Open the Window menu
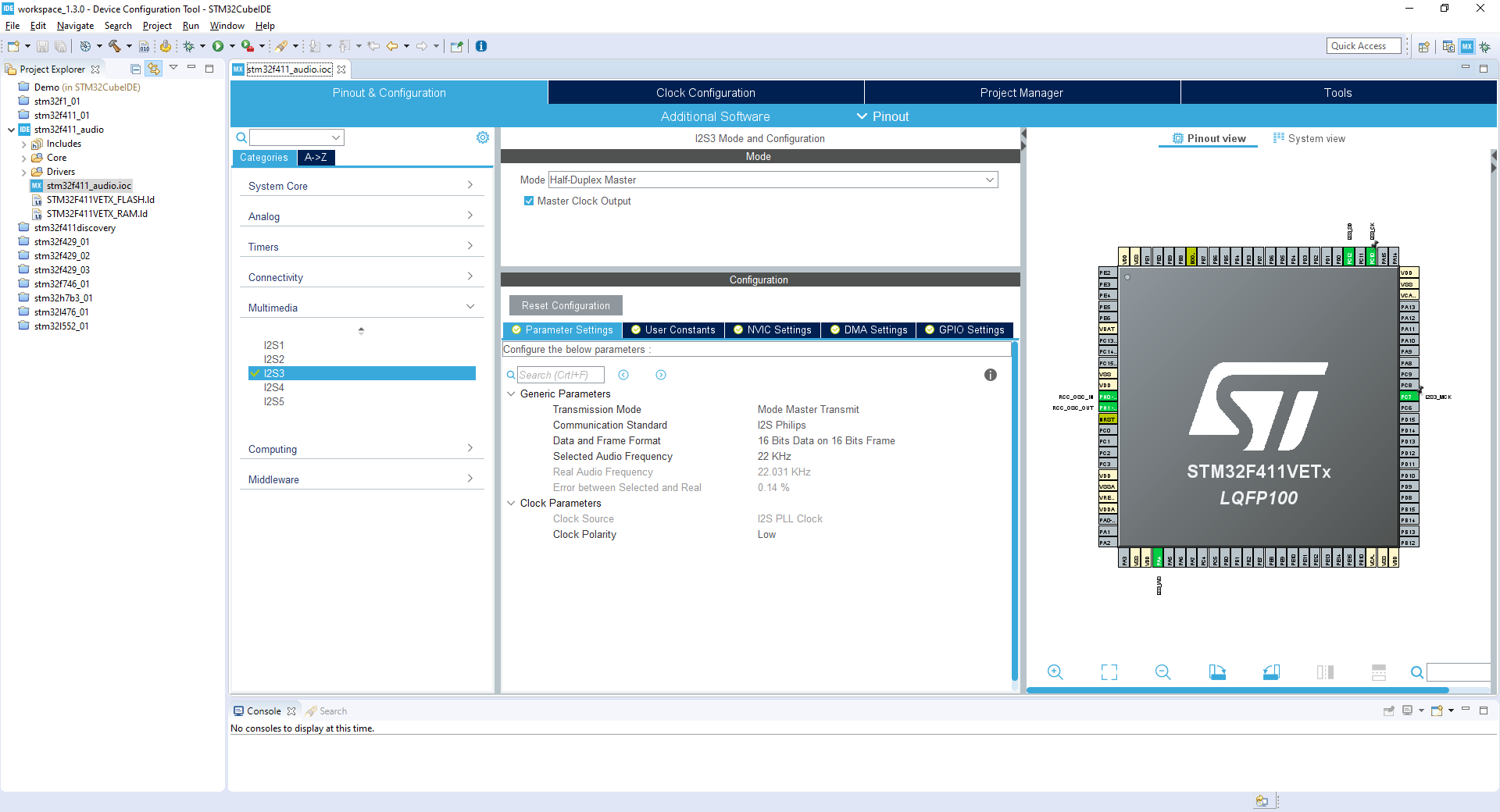This screenshot has height=812, width=1500. click(x=227, y=26)
